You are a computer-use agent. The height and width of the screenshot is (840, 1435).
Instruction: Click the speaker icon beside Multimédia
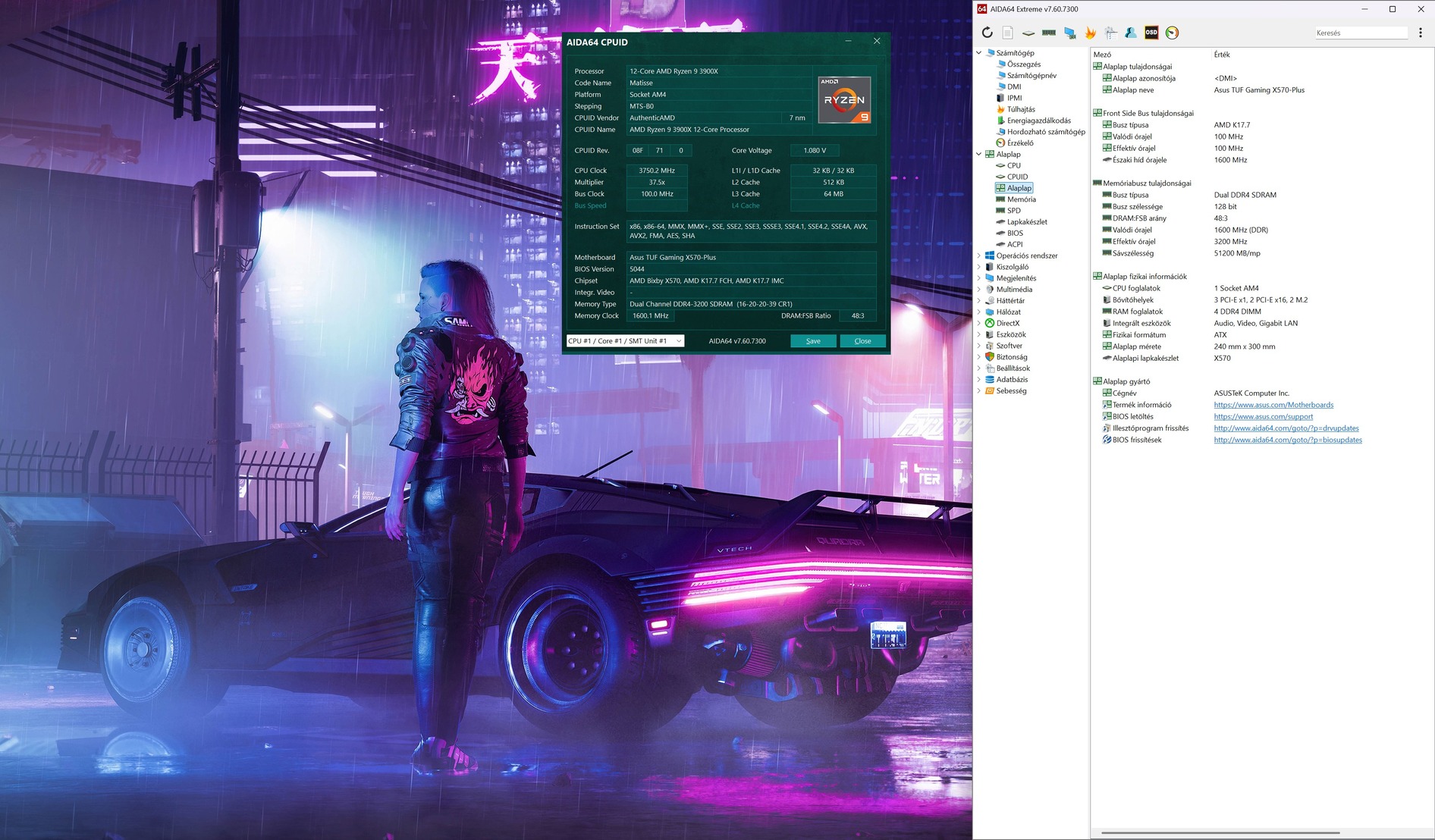pyautogui.click(x=990, y=289)
